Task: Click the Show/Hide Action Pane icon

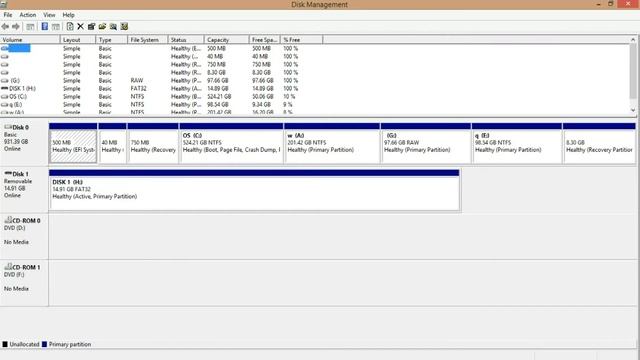Action: coord(56,27)
